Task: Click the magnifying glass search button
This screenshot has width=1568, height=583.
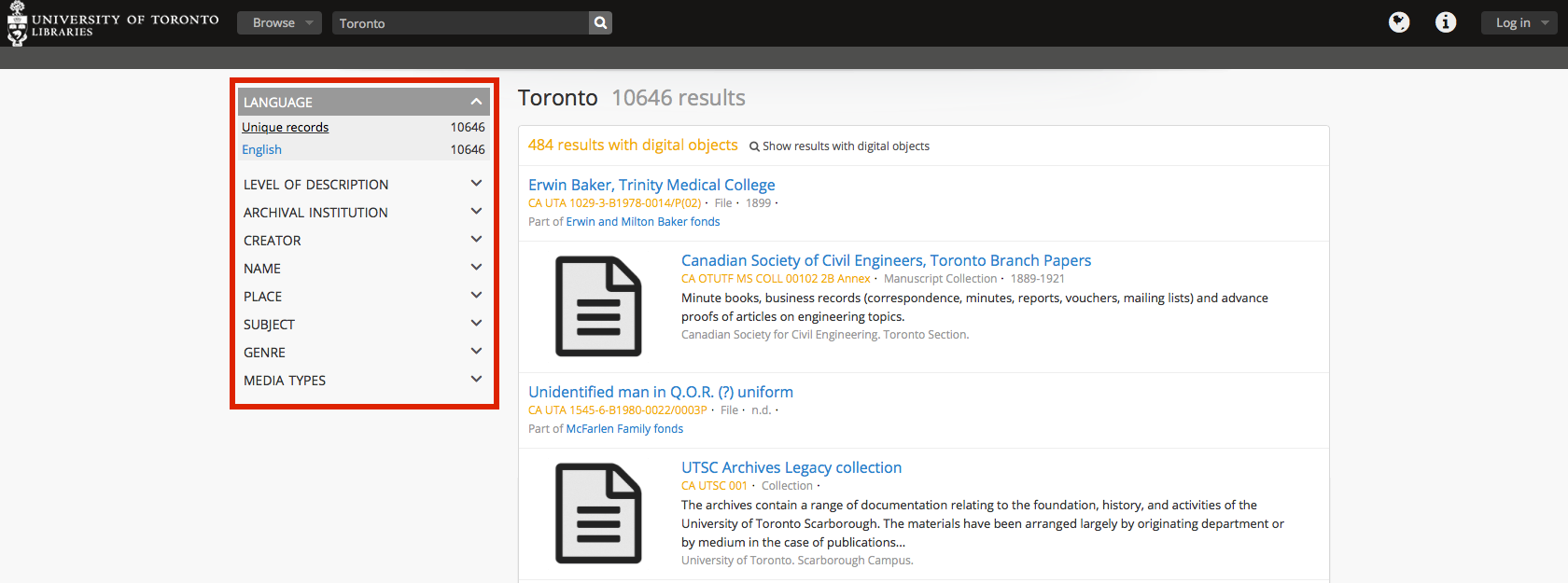Action: 601,22
